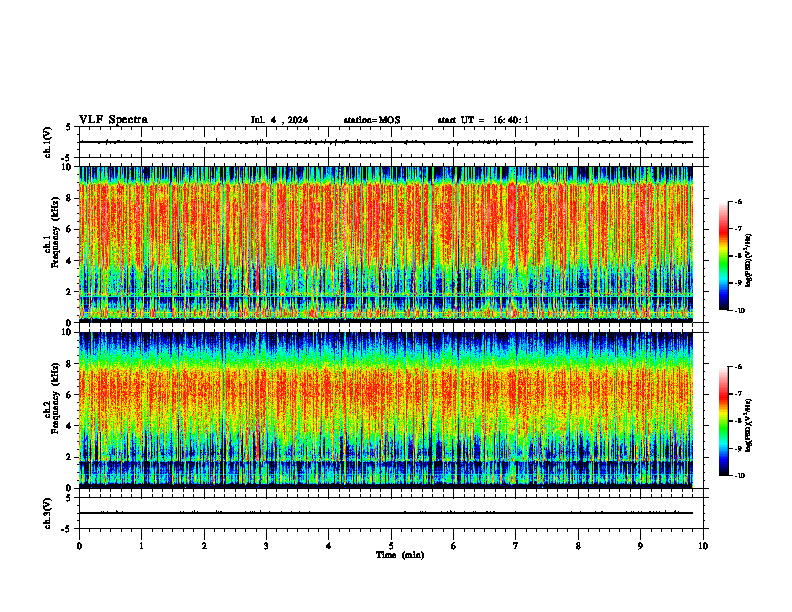Click the '-8' tick on ch.1 color bar

pos(739,256)
